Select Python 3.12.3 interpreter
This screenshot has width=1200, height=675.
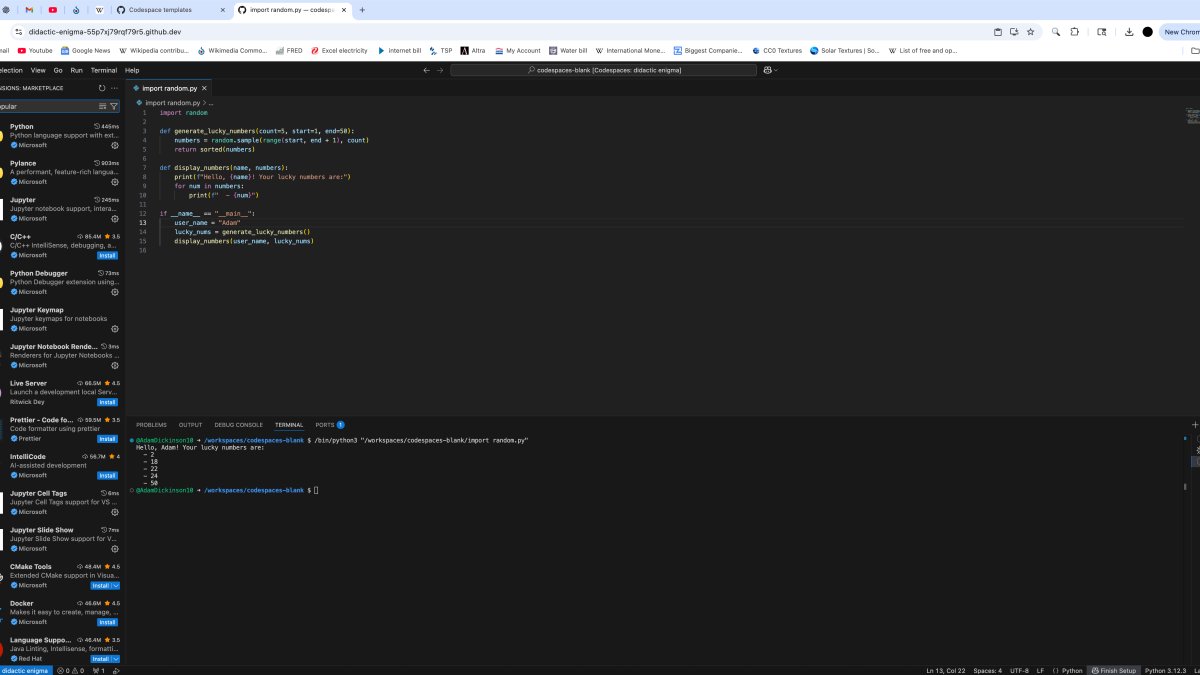[1165, 670]
